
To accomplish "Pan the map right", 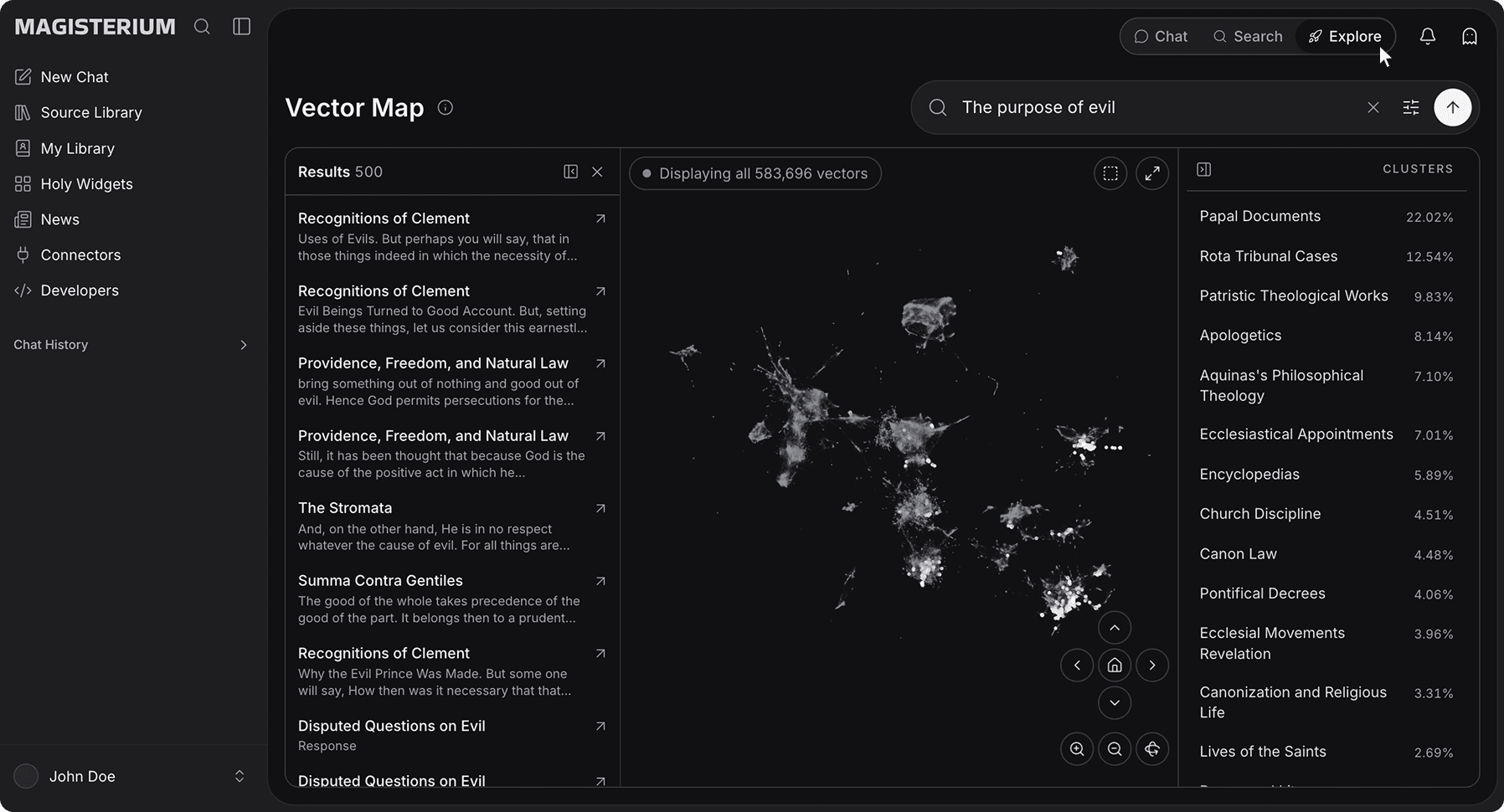I will [x=1152, y=666].
